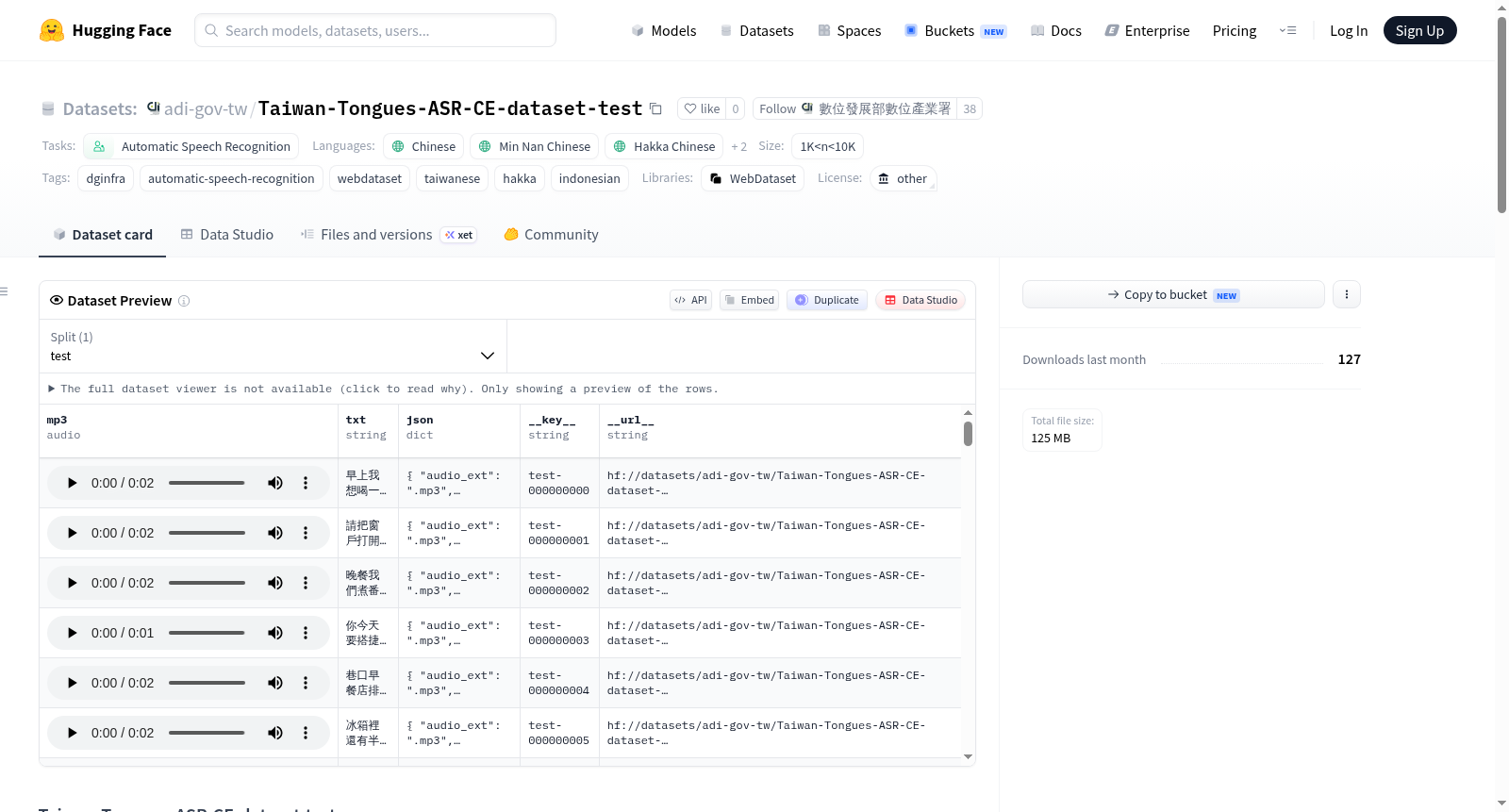Seek audio slider in row test-000000000
1509x812 pixels.
[207, 483]
